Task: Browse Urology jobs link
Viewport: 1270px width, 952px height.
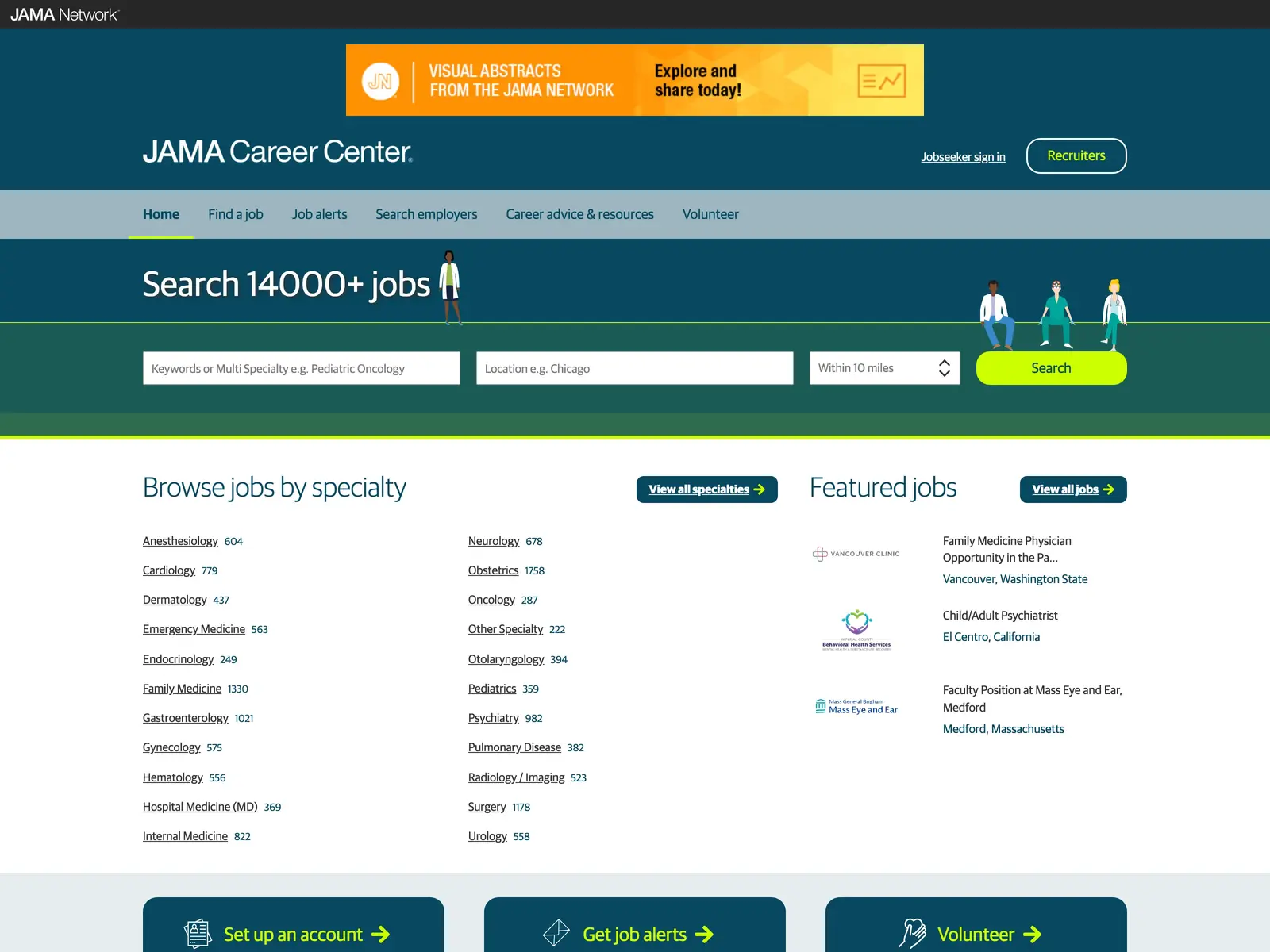Action: 487,836
